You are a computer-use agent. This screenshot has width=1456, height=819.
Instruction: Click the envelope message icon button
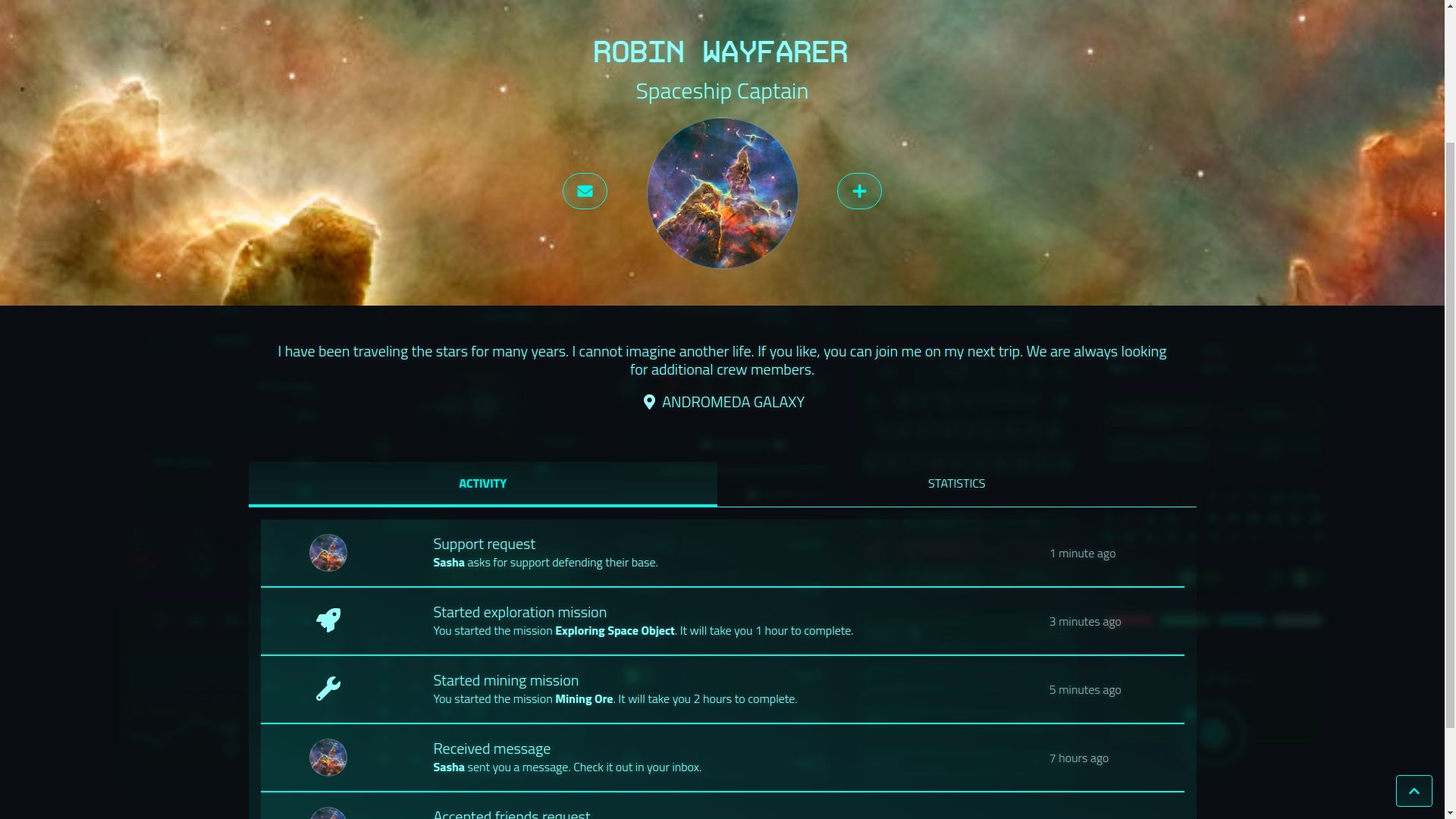[585, 191]
